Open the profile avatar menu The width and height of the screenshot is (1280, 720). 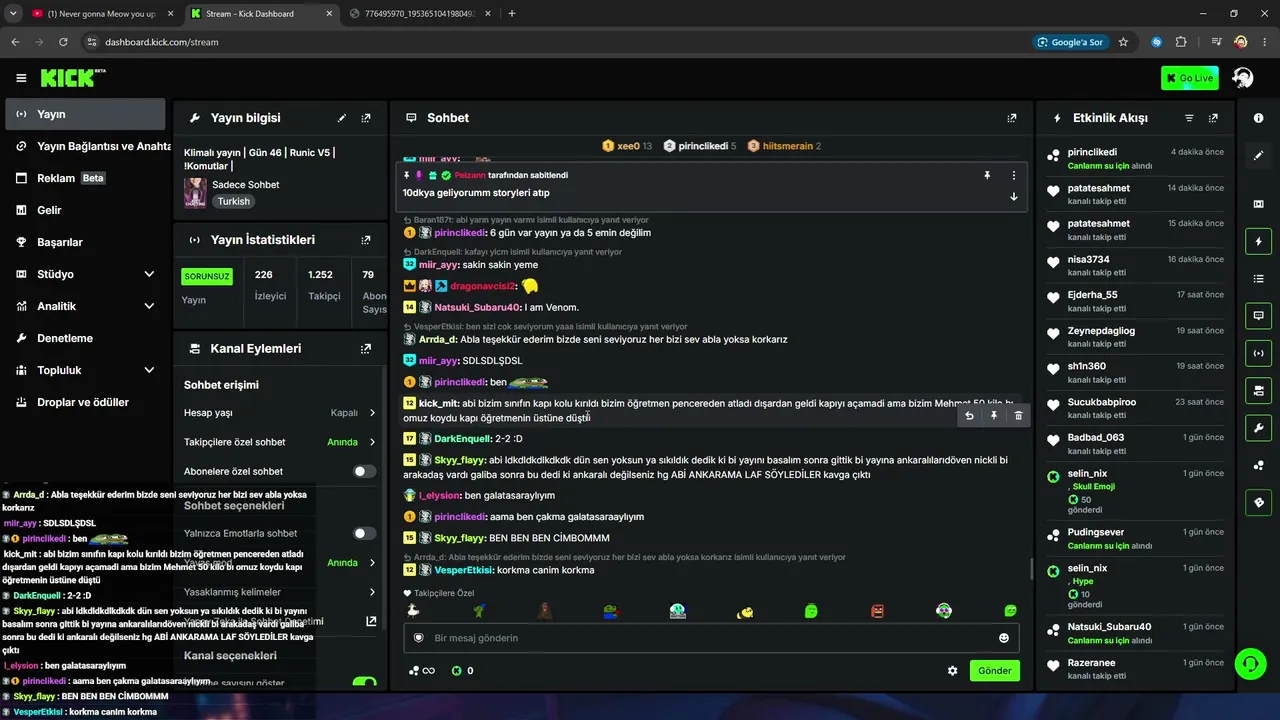1243,78
